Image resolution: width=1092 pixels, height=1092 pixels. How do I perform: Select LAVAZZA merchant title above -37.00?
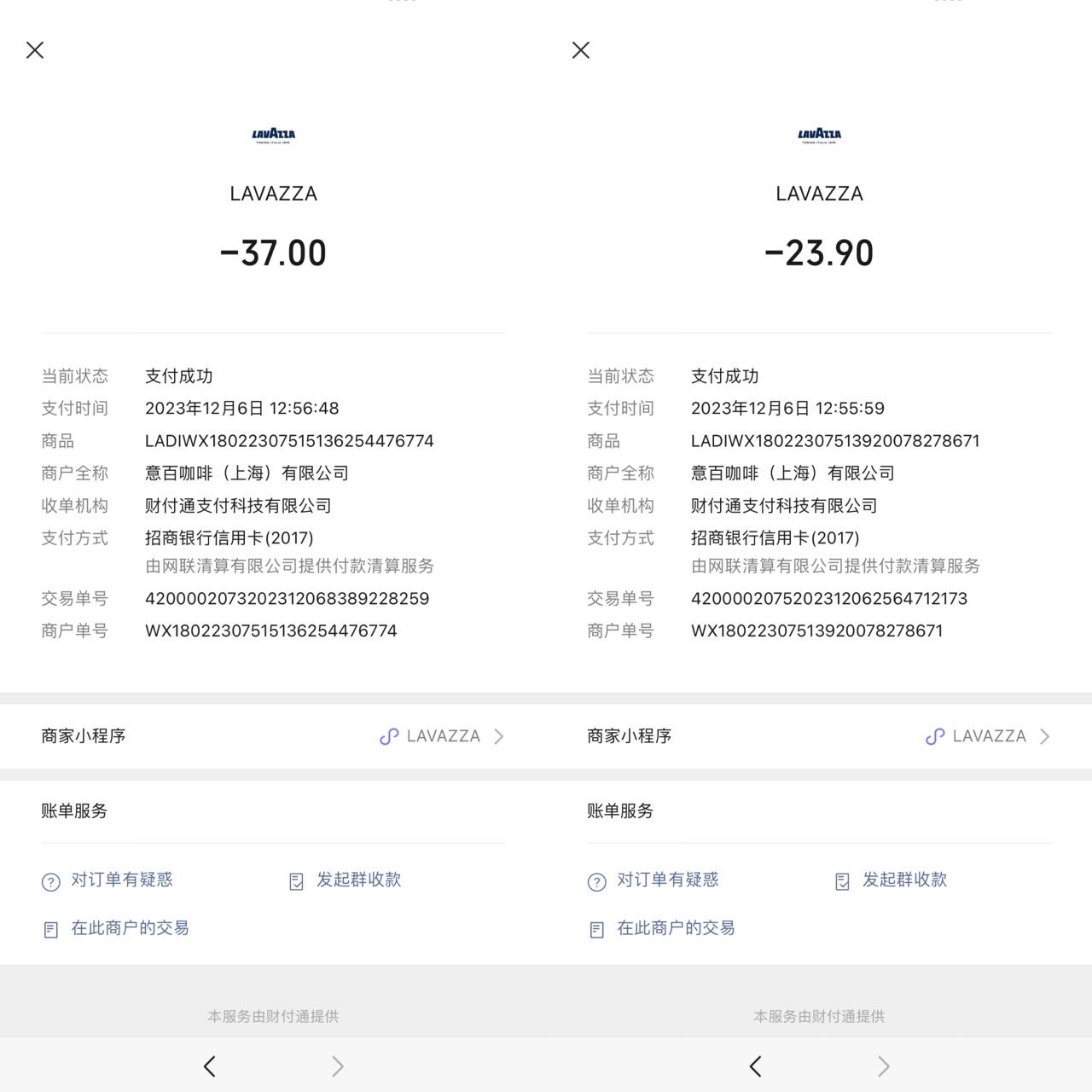click(274, 194)
